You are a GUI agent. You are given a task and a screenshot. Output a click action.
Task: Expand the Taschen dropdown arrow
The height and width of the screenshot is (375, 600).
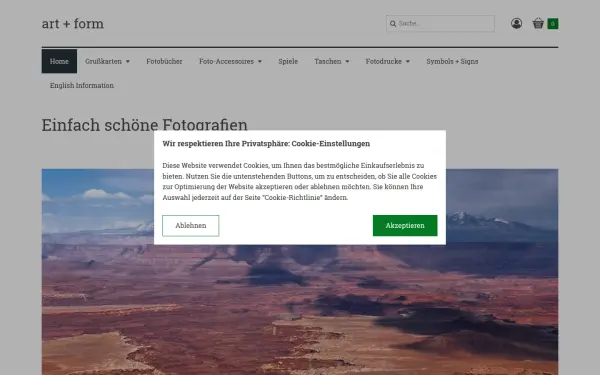347,62
